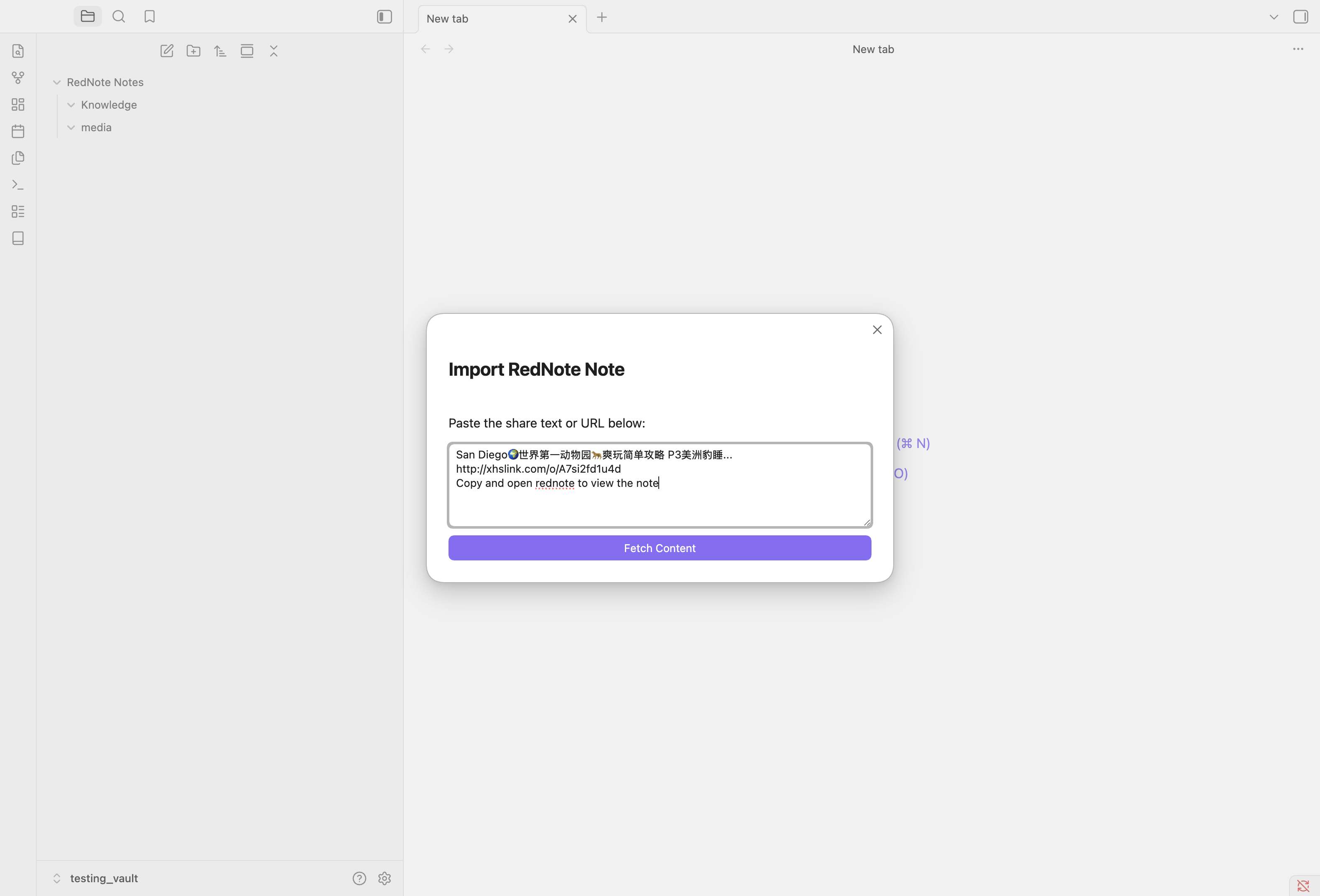
Task: Open the testing_vault switcher
Action: [95, 878]
